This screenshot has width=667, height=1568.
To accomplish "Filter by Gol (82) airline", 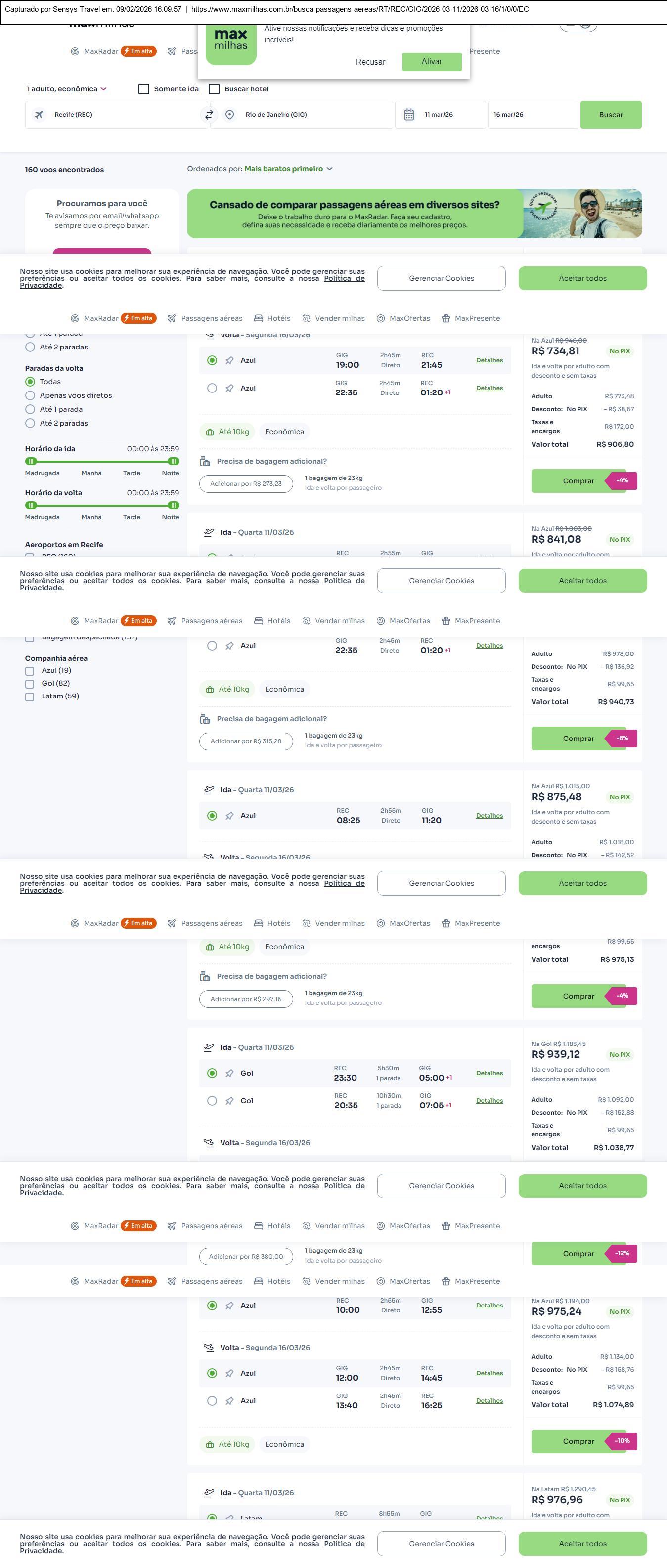I will coord(30,684).
